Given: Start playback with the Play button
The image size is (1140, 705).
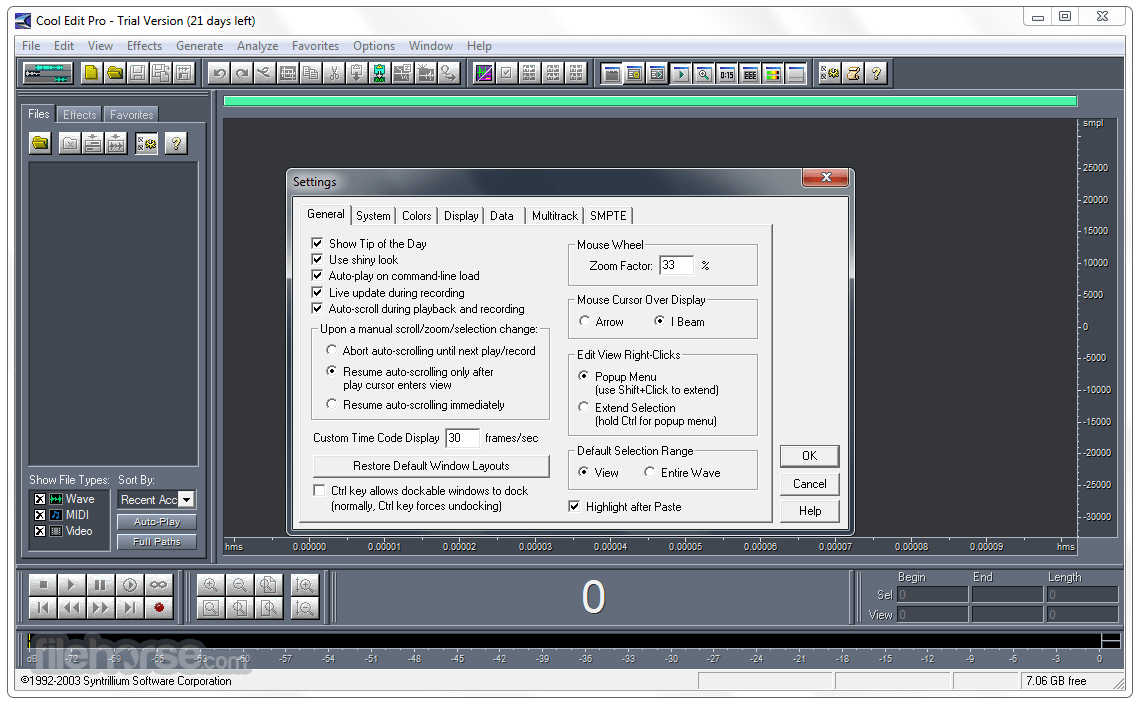Looking at the screenshot, I should [71, 585].
